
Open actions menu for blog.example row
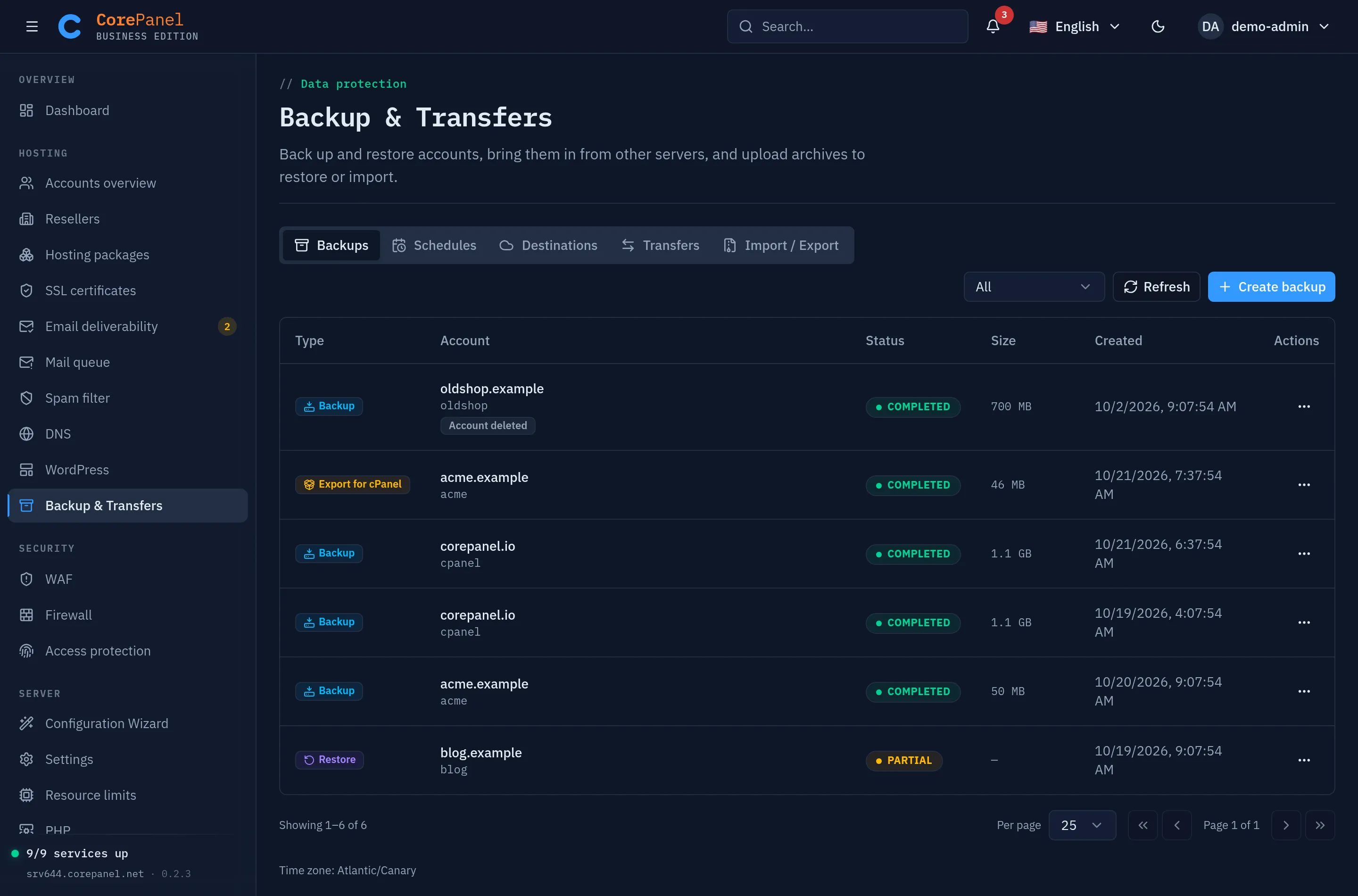[1304, 760]
